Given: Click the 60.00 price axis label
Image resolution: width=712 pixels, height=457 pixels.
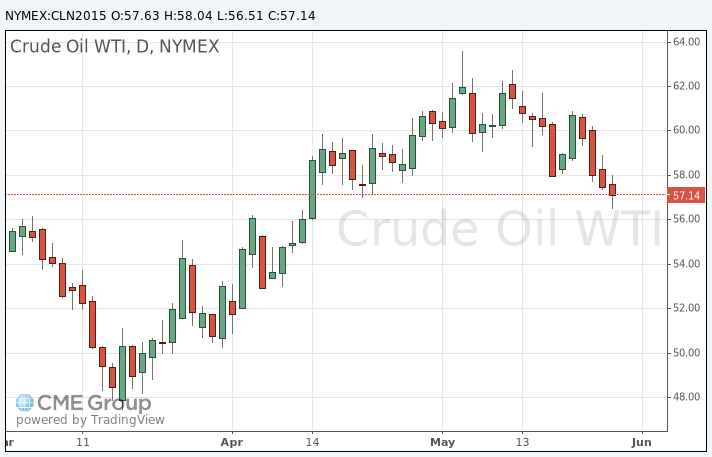Looking at the screenshot, I should point(686,130).
